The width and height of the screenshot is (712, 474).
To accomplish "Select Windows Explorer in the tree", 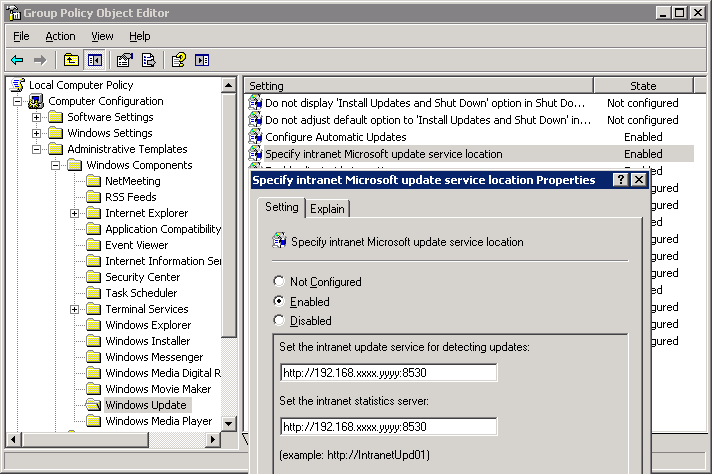I will [x=148, y=325].
